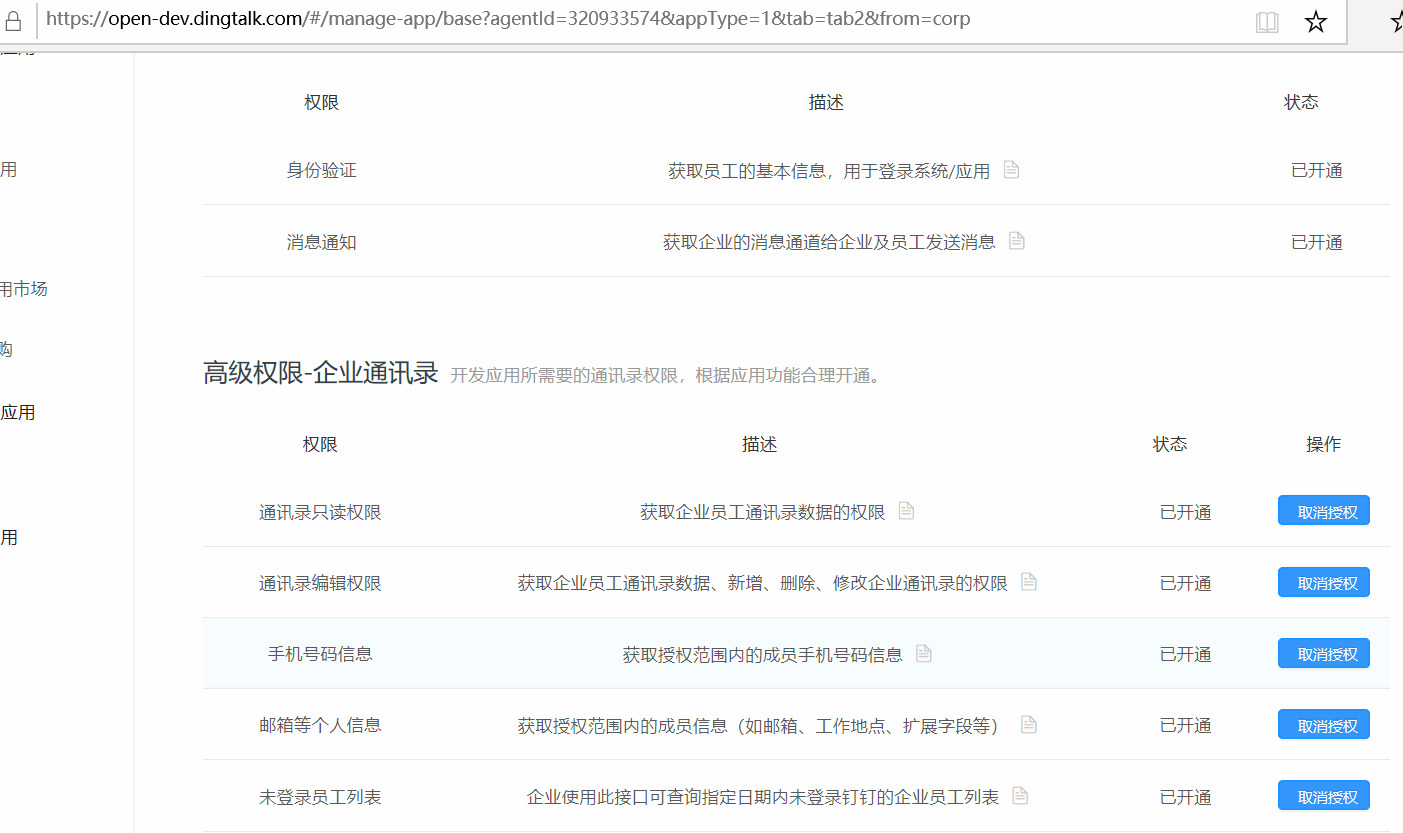Click the 手机号码信息 permission name in the table
This screenshot has width=1403, height=833.
[x=320, y=654]
